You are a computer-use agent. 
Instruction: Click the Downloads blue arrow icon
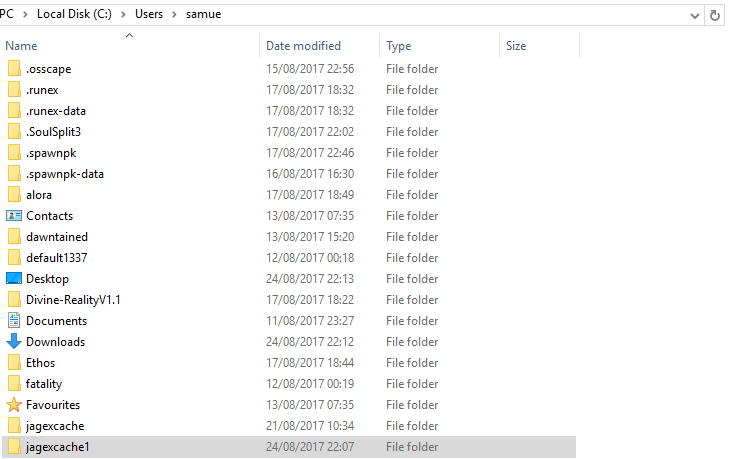click(x=14, y=341)
